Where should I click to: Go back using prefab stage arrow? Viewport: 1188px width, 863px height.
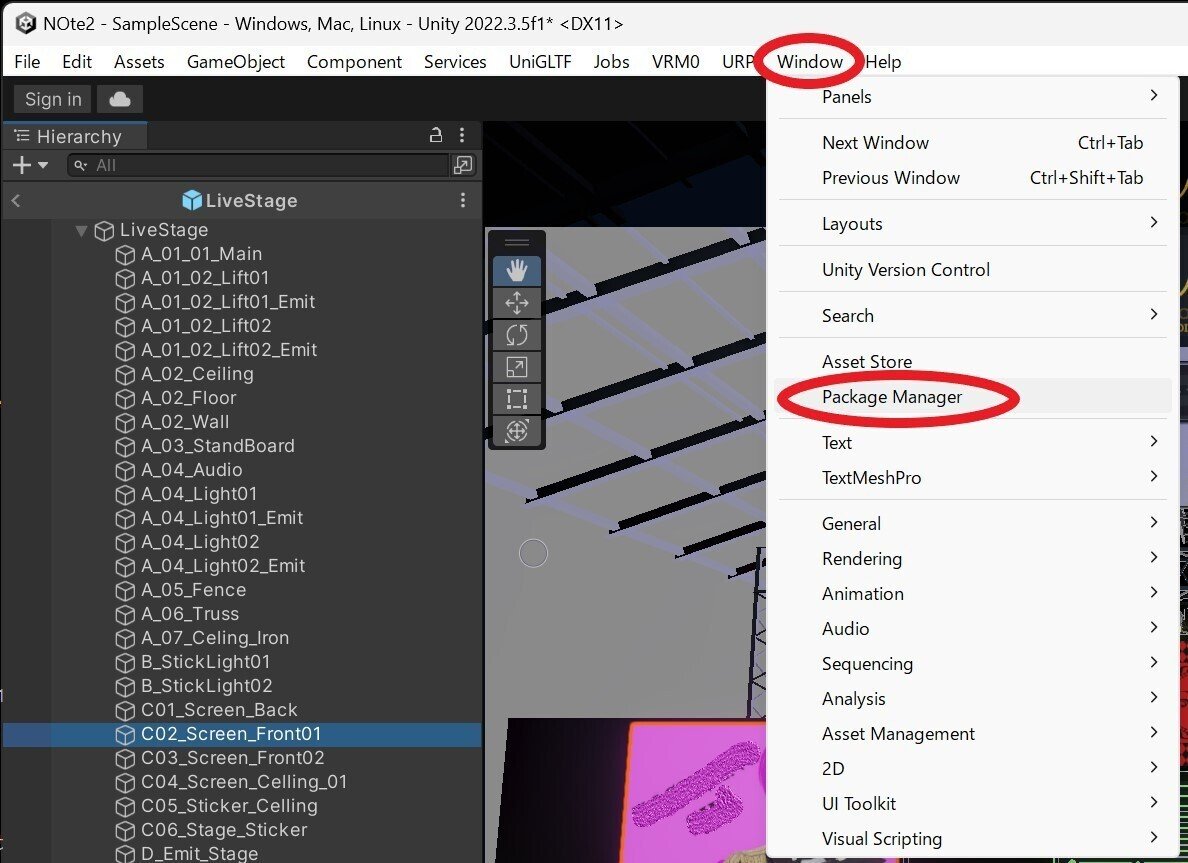point(16,201)
